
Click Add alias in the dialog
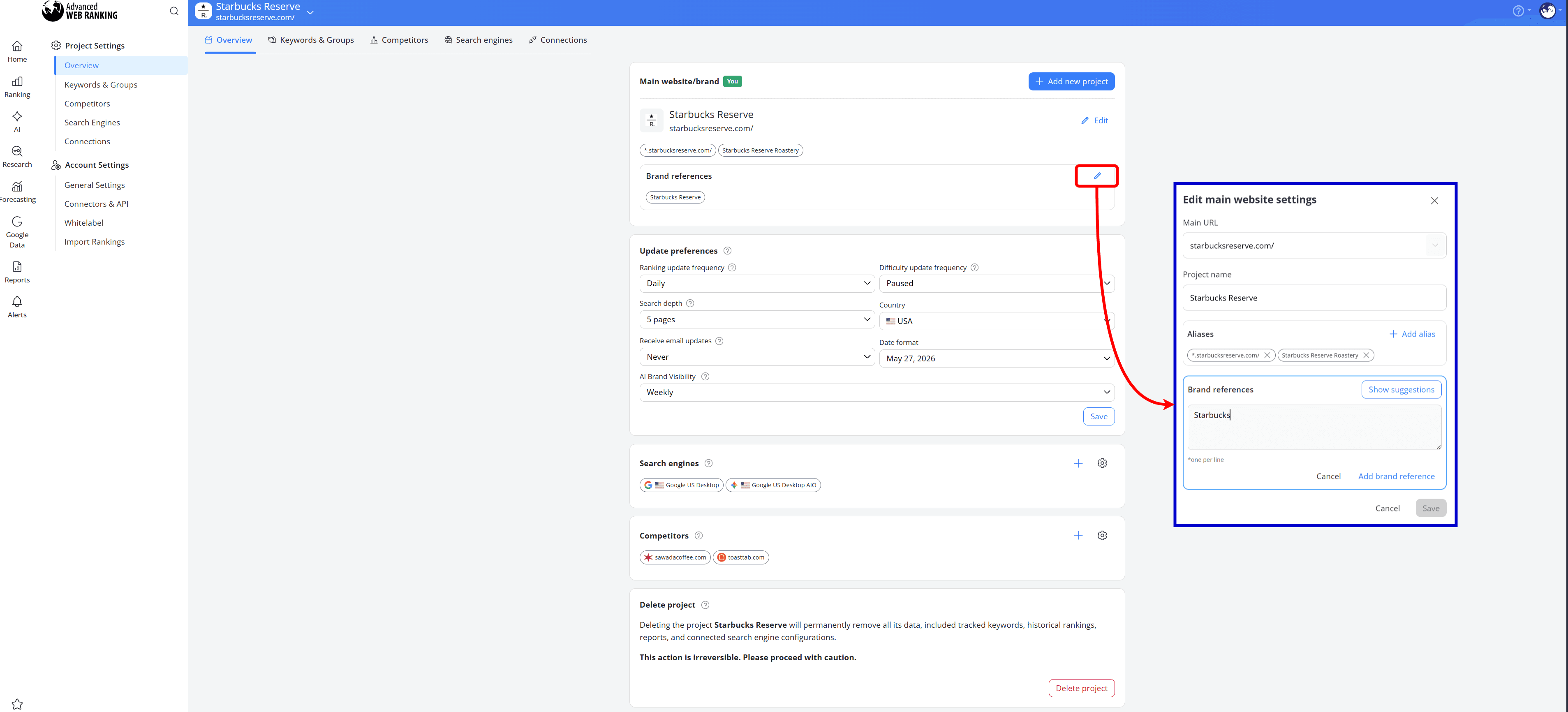[1412, 334]
